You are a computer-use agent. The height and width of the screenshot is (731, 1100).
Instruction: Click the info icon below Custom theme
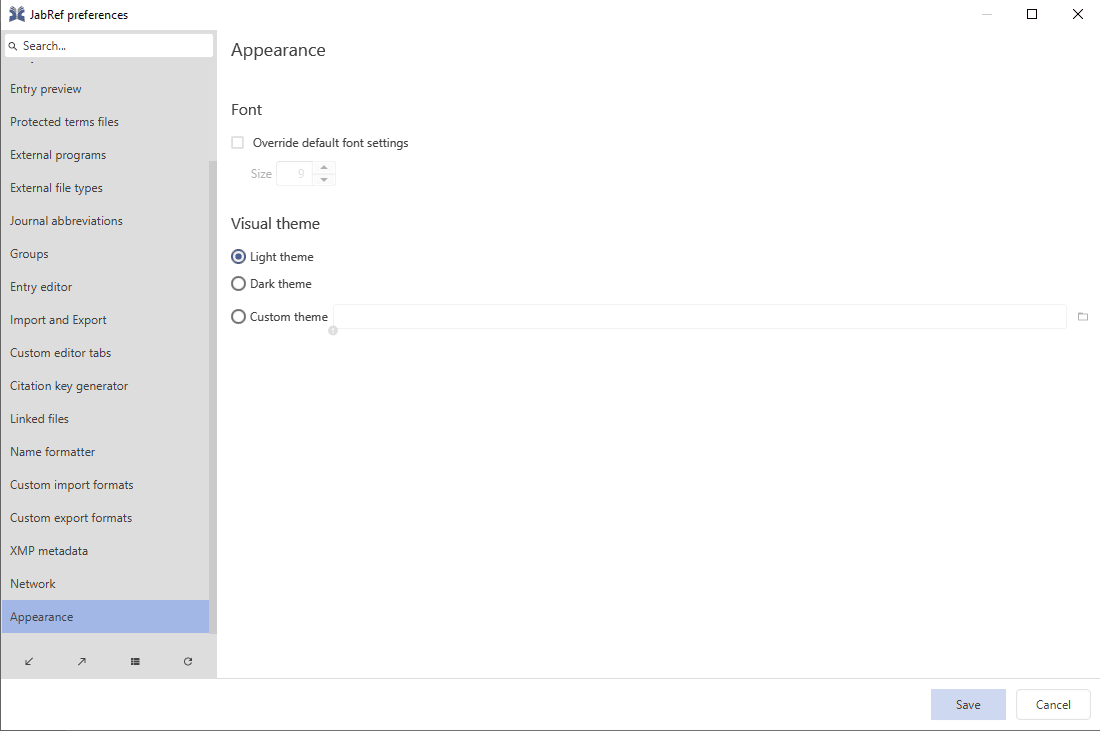[x=333, y=330]
